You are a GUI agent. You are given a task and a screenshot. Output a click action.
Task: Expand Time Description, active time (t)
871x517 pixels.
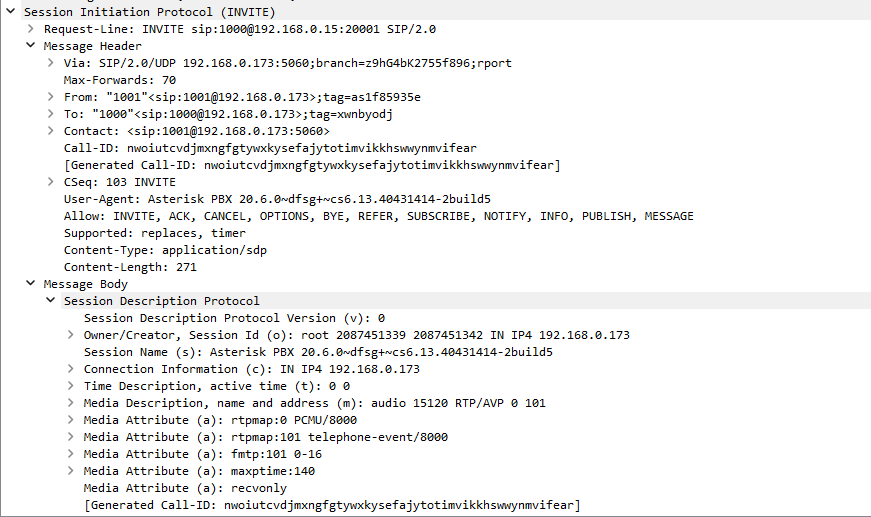[71, 385]
